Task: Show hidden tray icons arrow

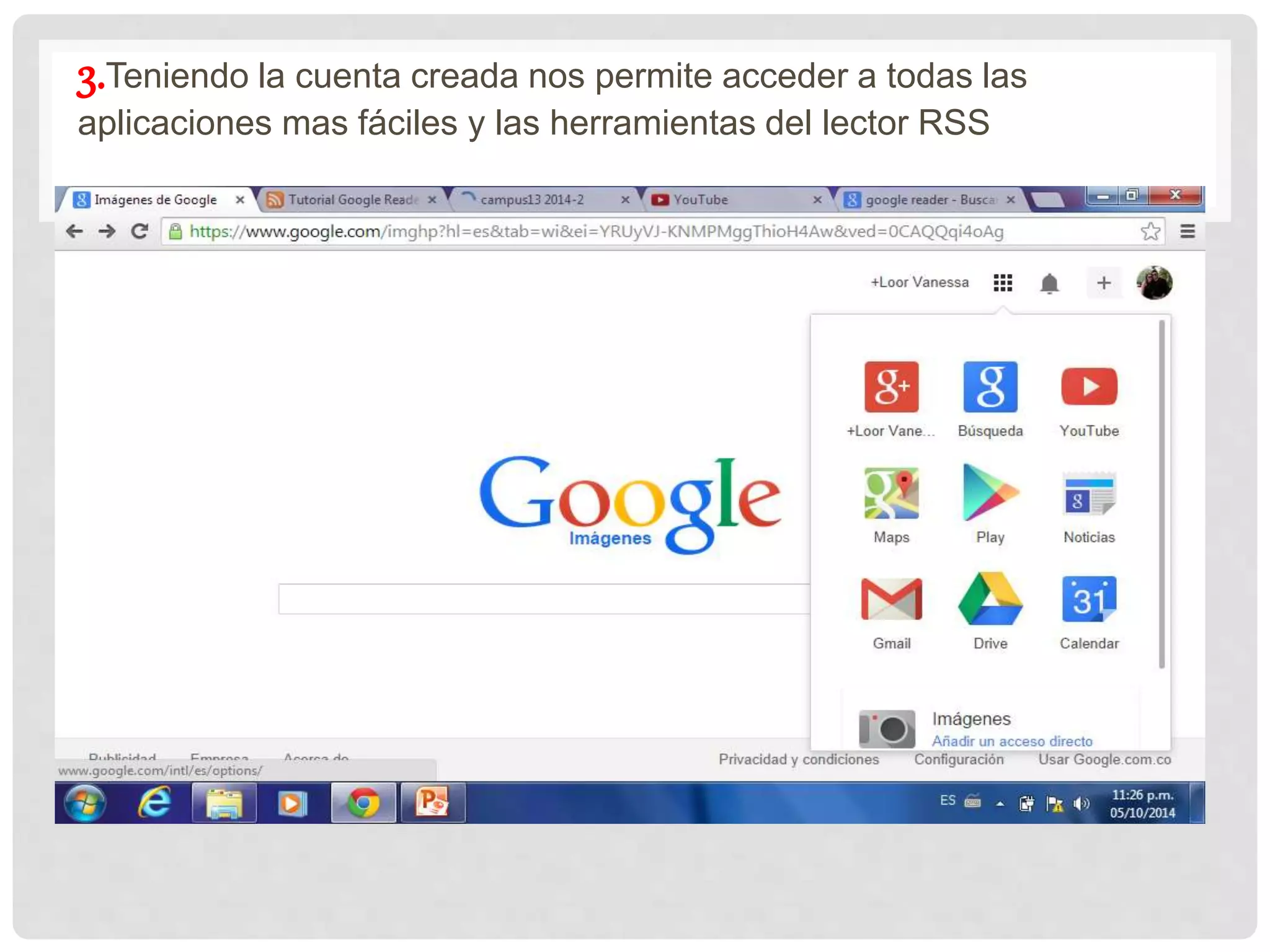Action: (x=1000, y=804)
